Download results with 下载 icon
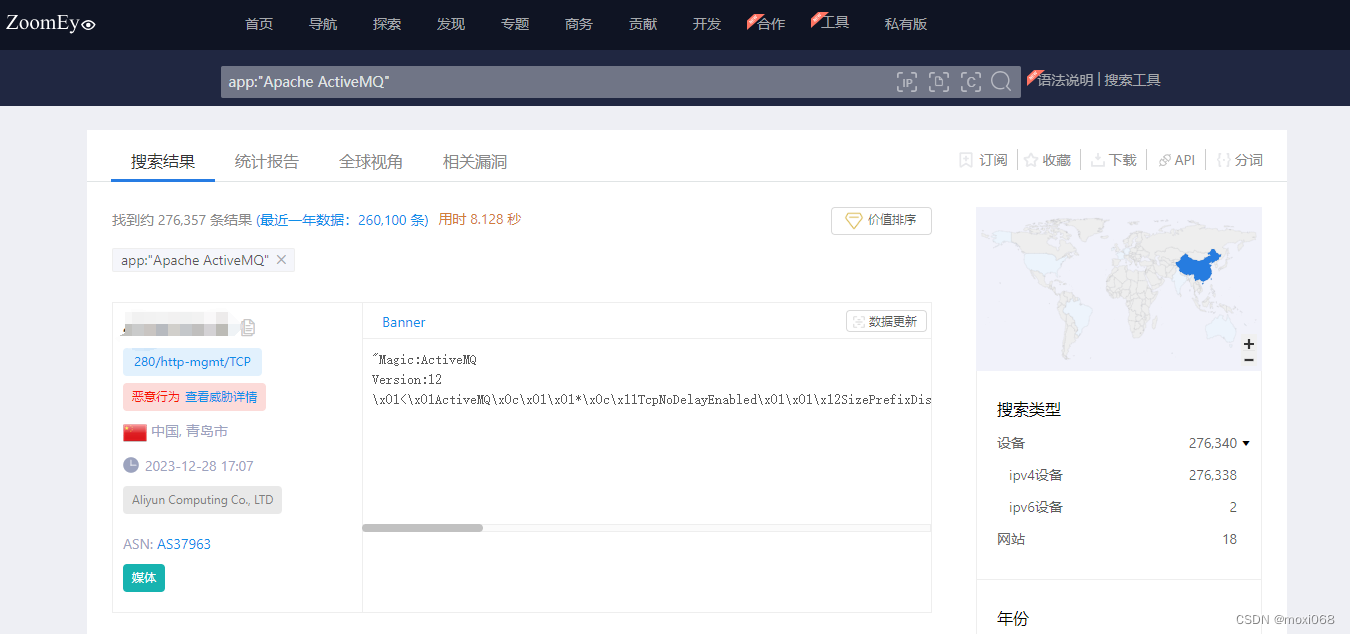1350x634 pixels. tap(1097, 160)
